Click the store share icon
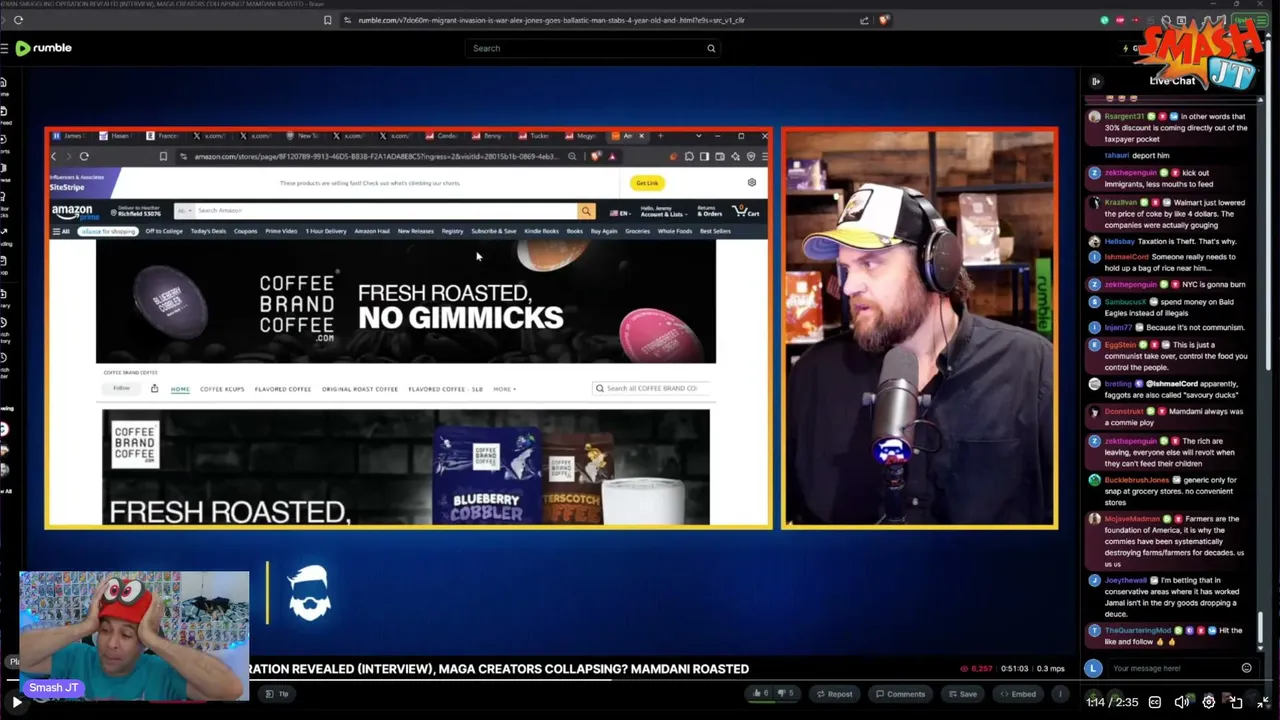Screen dimensions: 1280x720 click(x=154, y=389)
